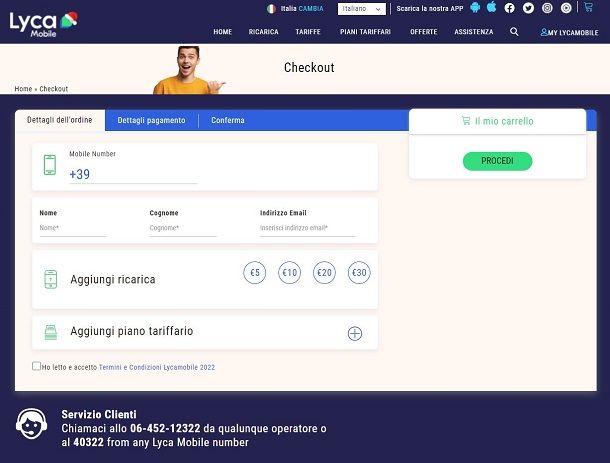Click the SIM icon next to Aggiungi piano tariffario
Image resolution: width=610 pixels, height=463 pixels.
coord(51,332)
